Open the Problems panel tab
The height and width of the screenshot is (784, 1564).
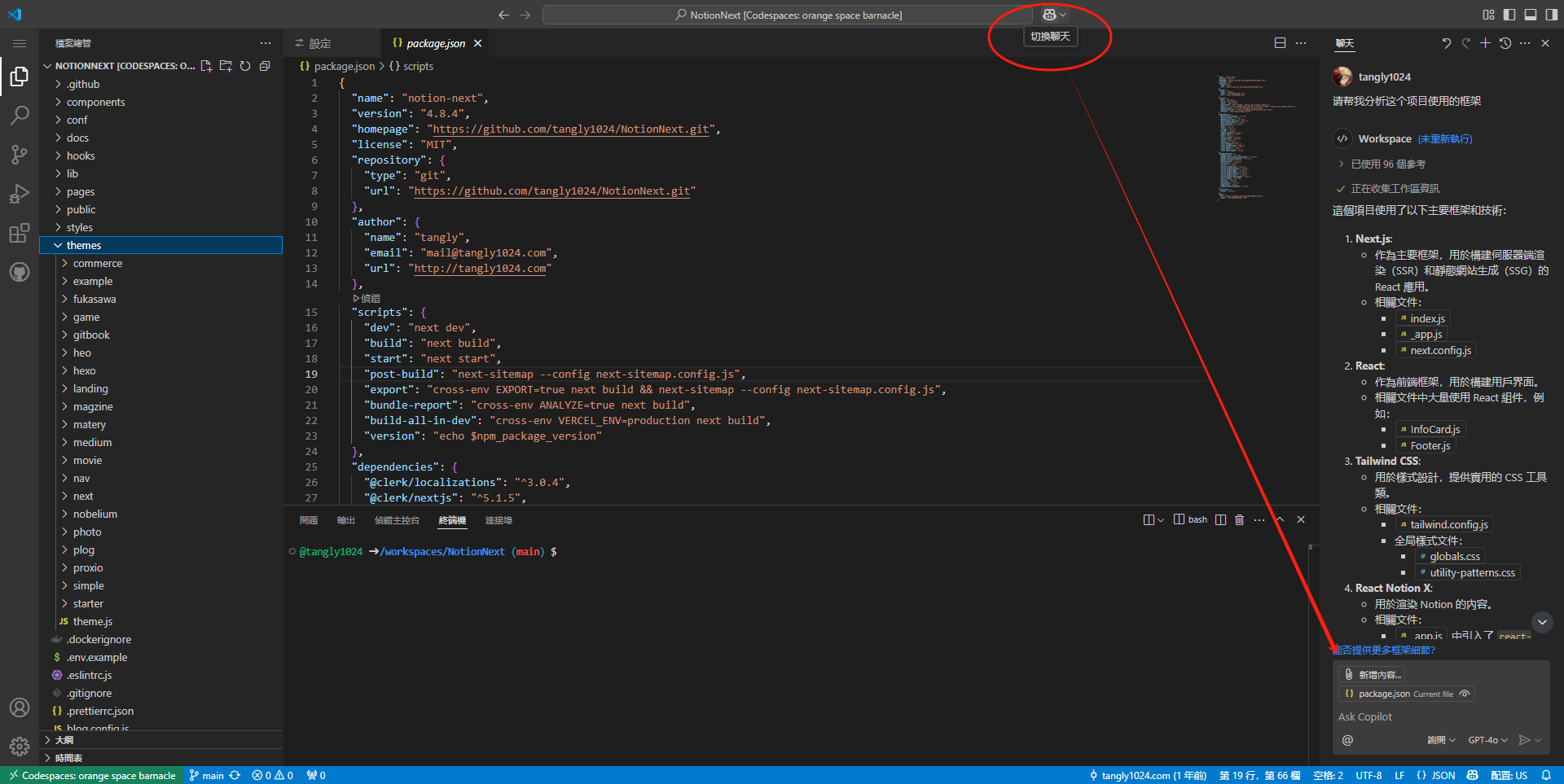[x=309, y=520]
